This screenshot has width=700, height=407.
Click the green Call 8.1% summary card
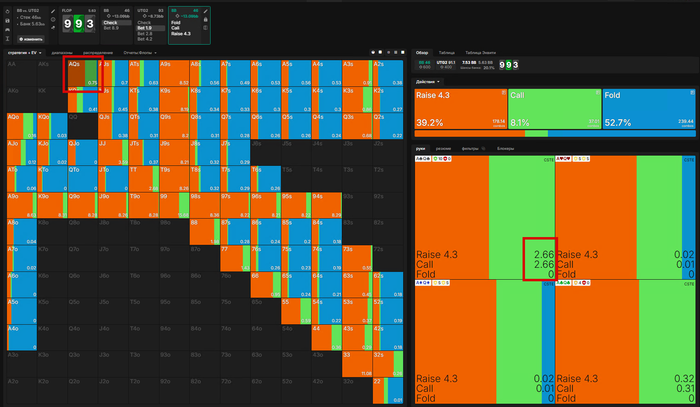click(x=554, y=109)
